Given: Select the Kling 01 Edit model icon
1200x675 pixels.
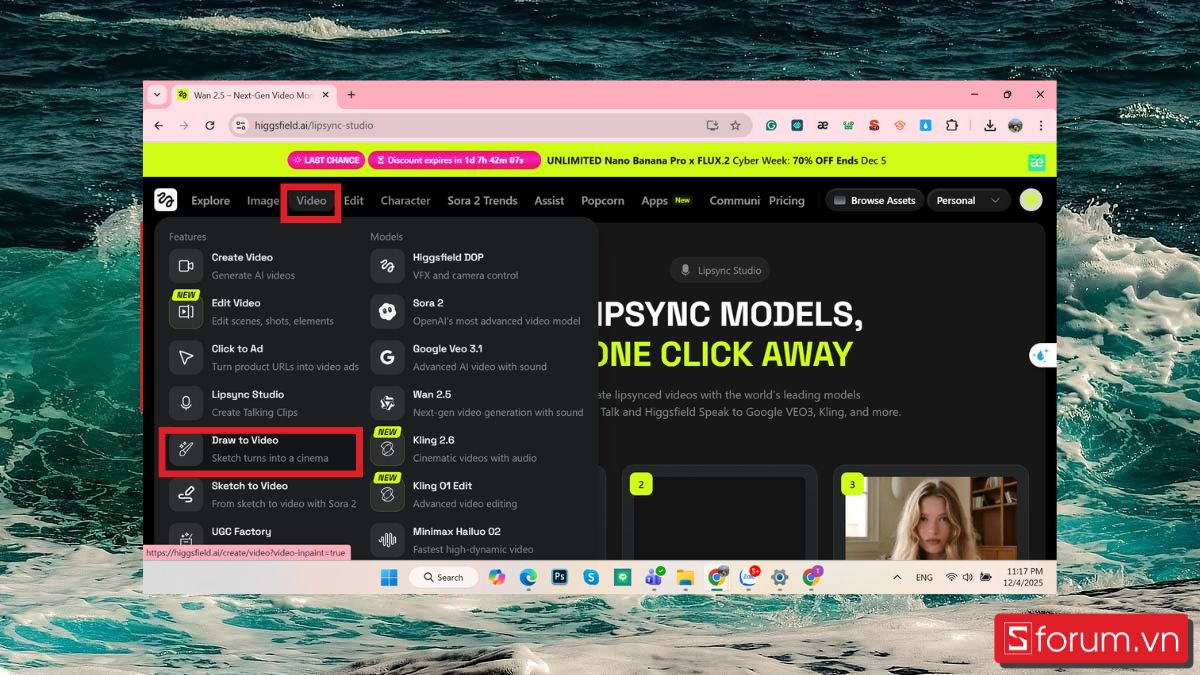Looking at the screenshot, I should click(387, 494).
